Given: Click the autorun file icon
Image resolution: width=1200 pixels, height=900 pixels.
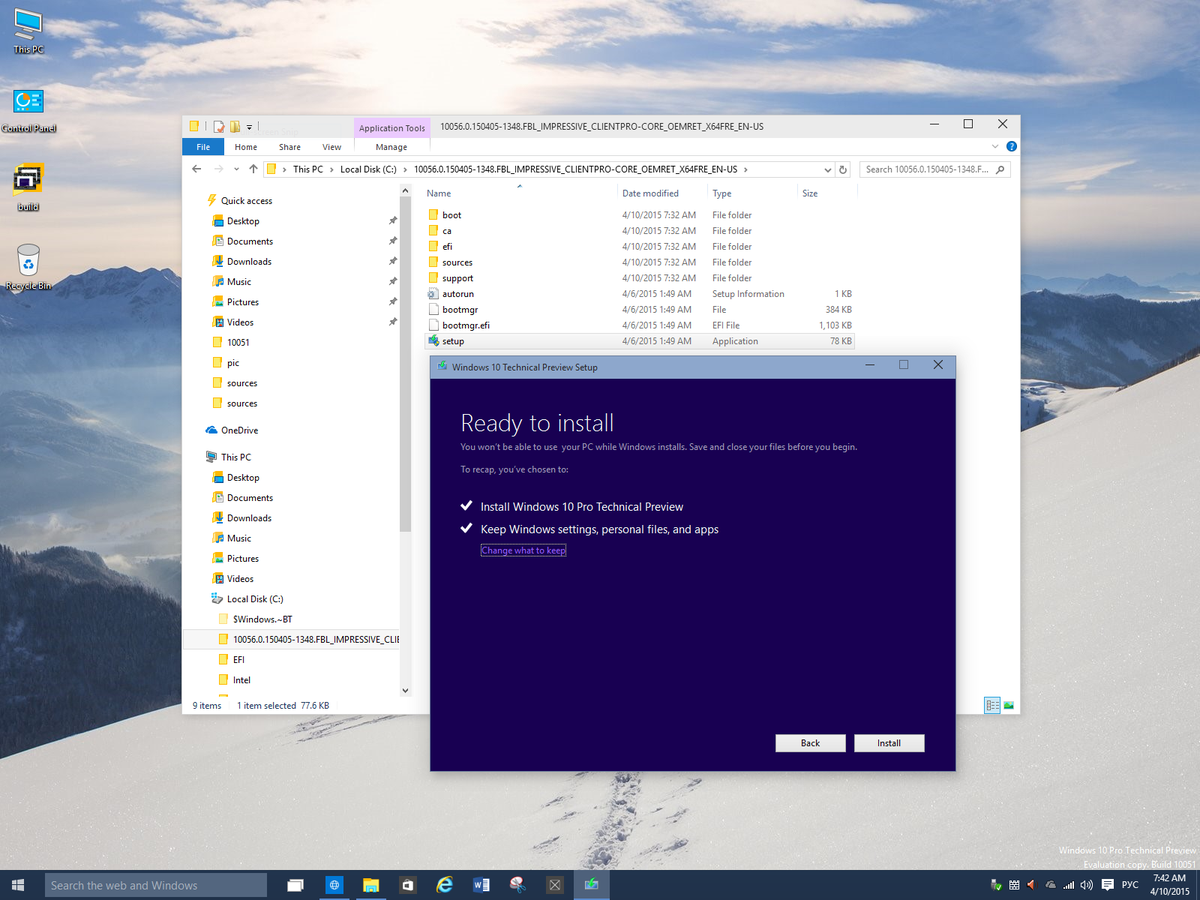Looking at the screenshot, I should tap(433, 294).
